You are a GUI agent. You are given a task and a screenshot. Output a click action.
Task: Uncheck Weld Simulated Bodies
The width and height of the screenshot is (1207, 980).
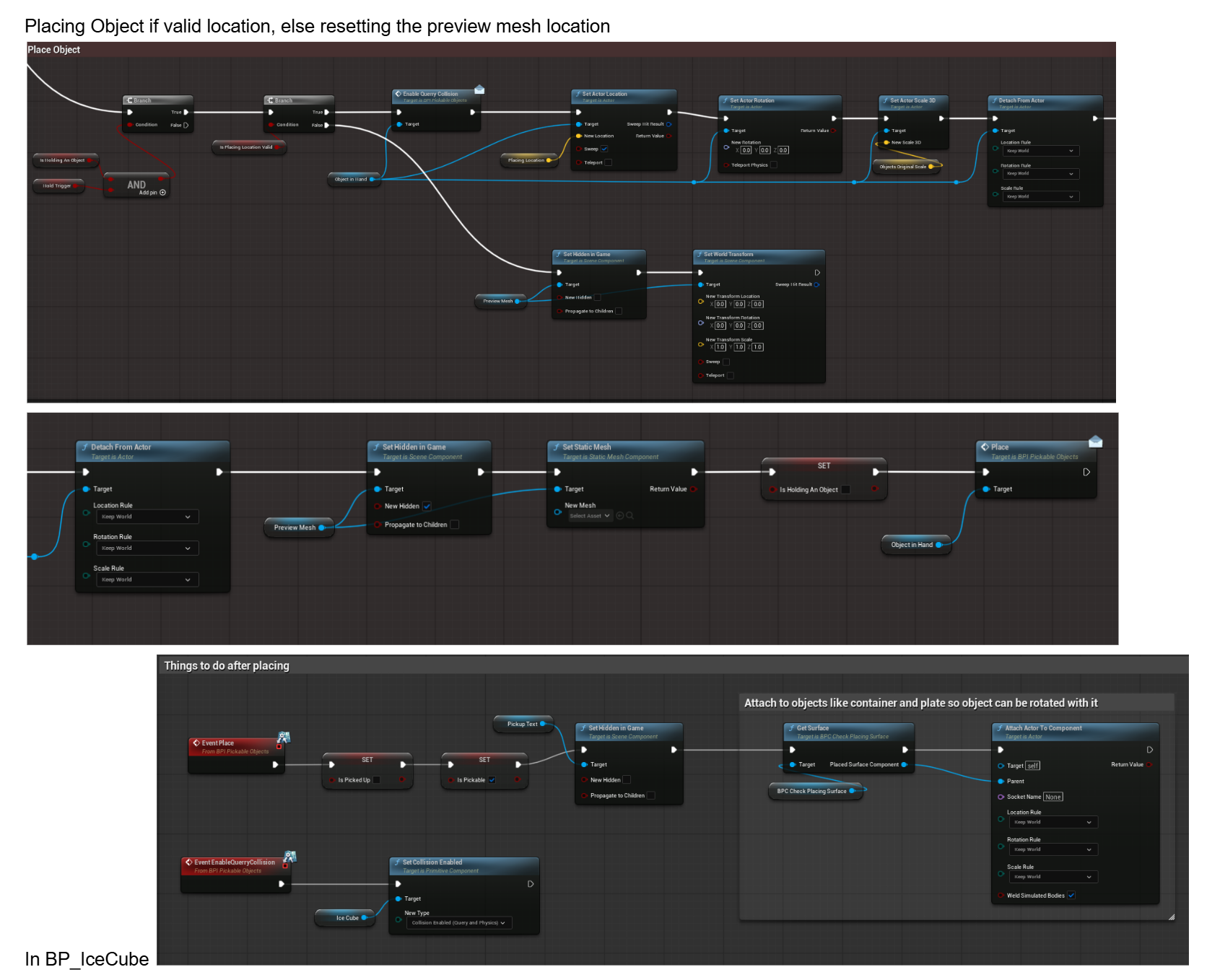pos(1071,896)
